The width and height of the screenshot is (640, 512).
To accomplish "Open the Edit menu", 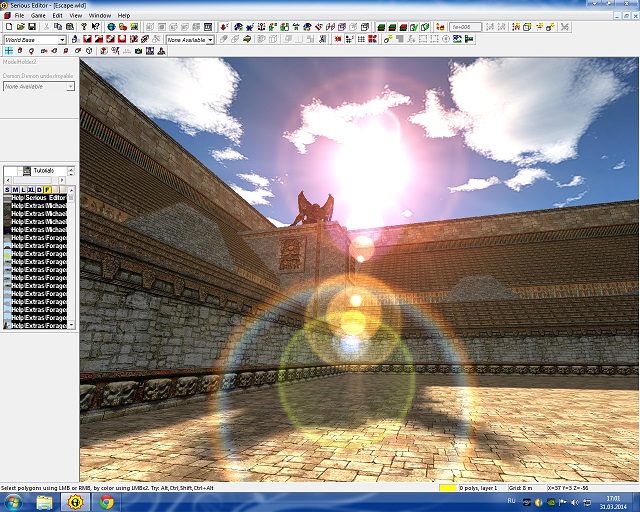I will (x=58, y=16).
